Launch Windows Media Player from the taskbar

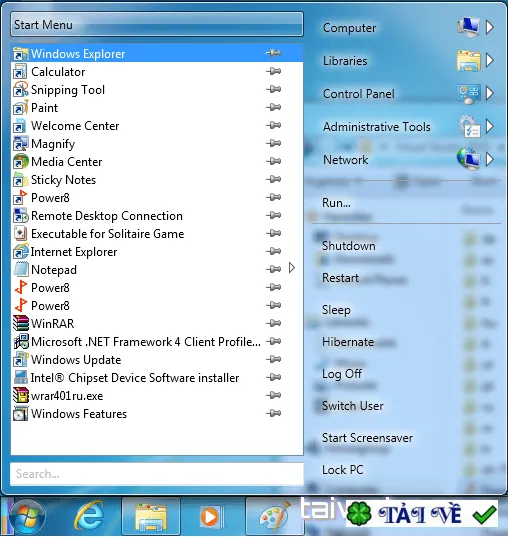click(211, 516)
